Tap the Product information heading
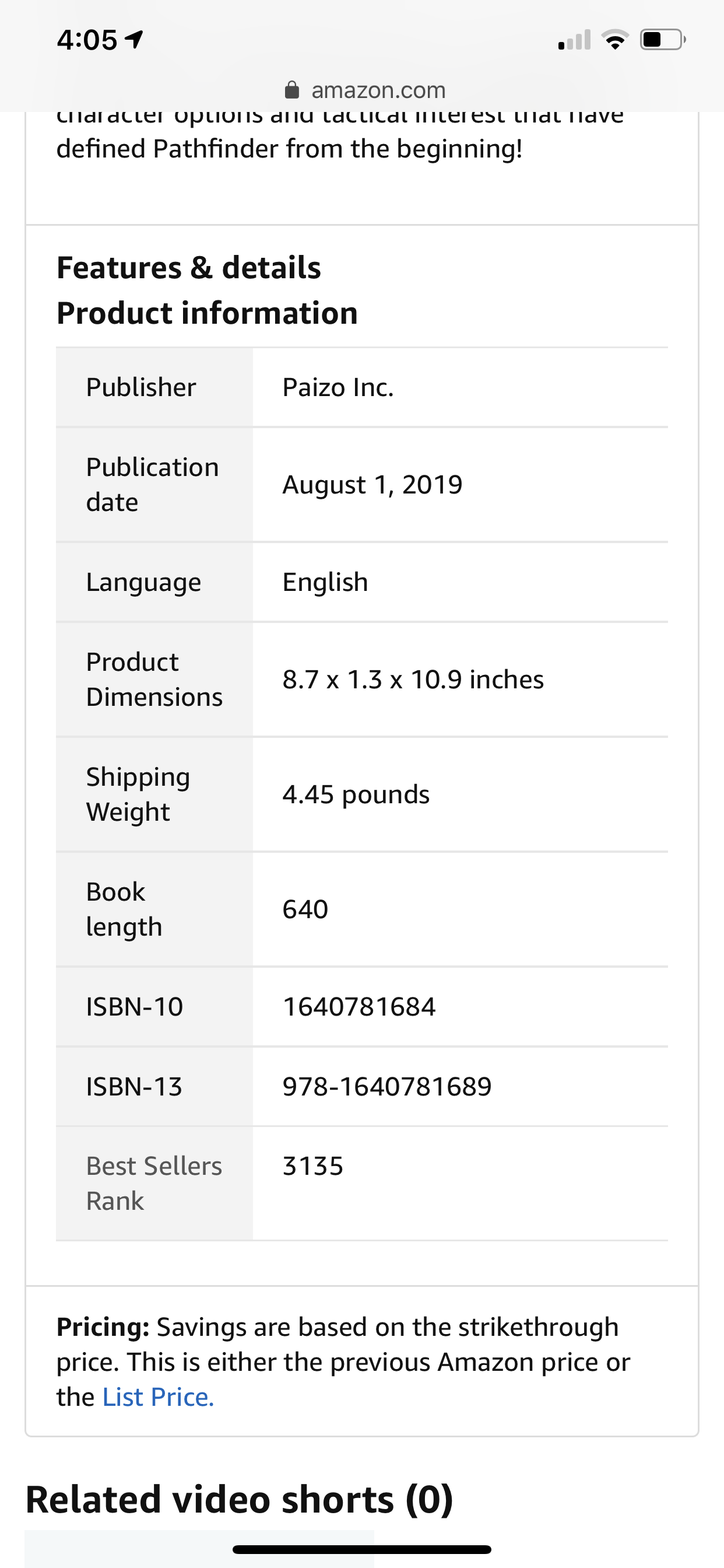 (x=207, y=313)
